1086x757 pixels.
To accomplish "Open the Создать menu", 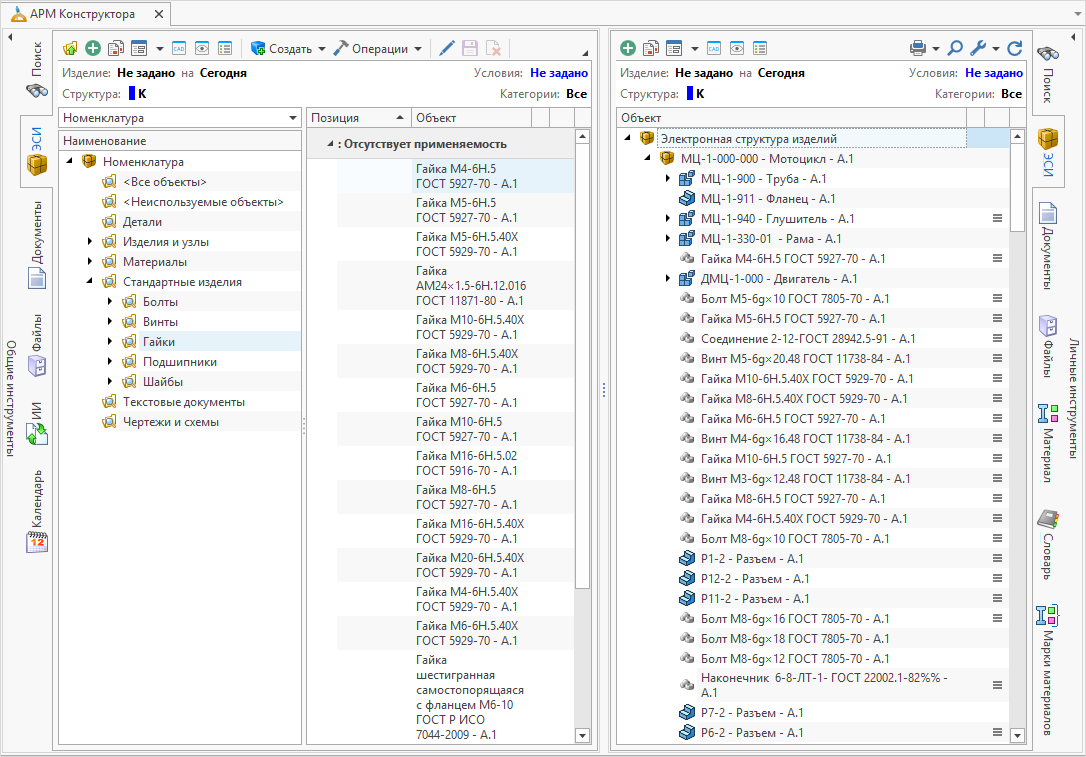I will tap(289, 48).
